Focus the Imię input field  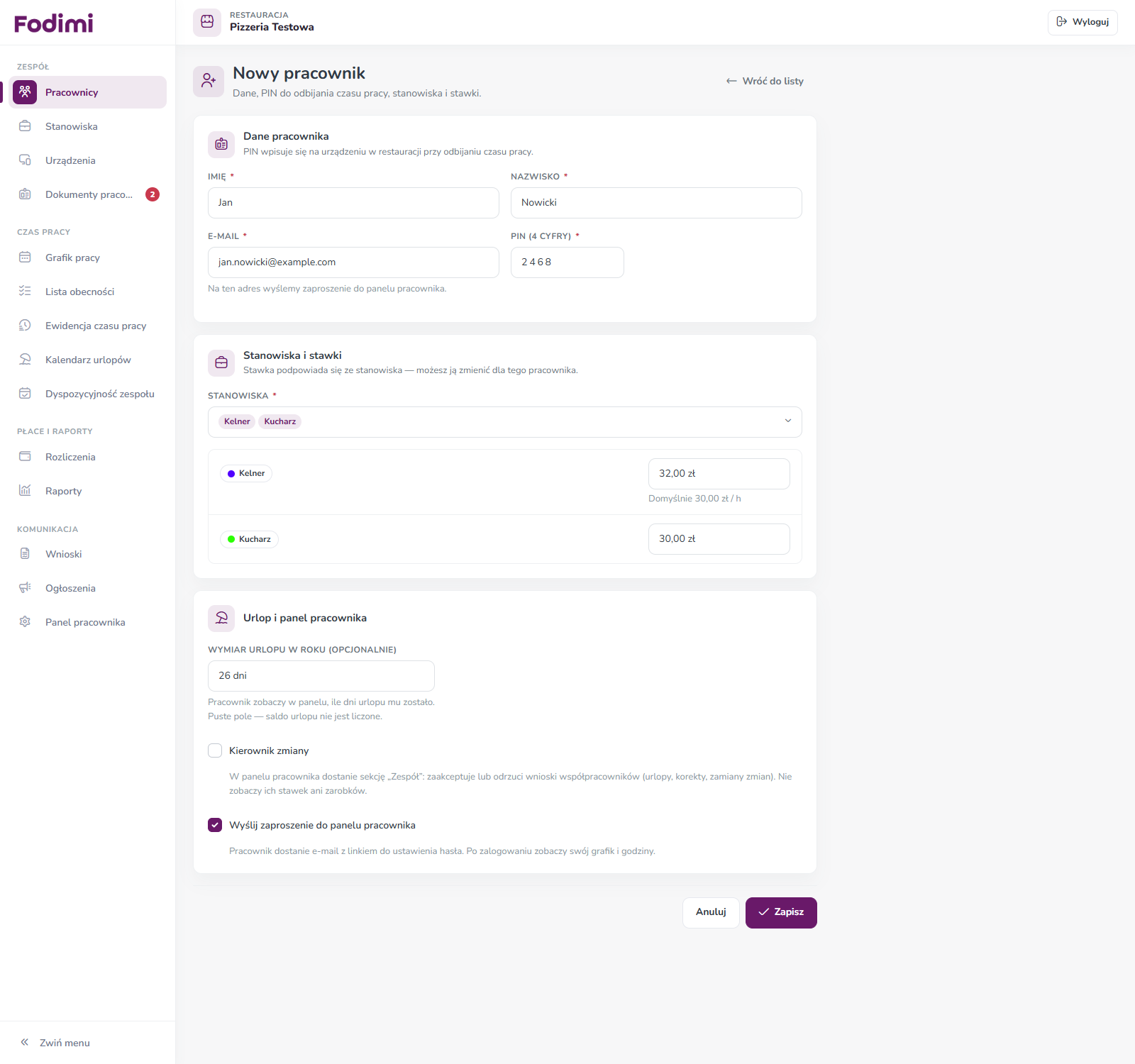click(x=353, y=203)
